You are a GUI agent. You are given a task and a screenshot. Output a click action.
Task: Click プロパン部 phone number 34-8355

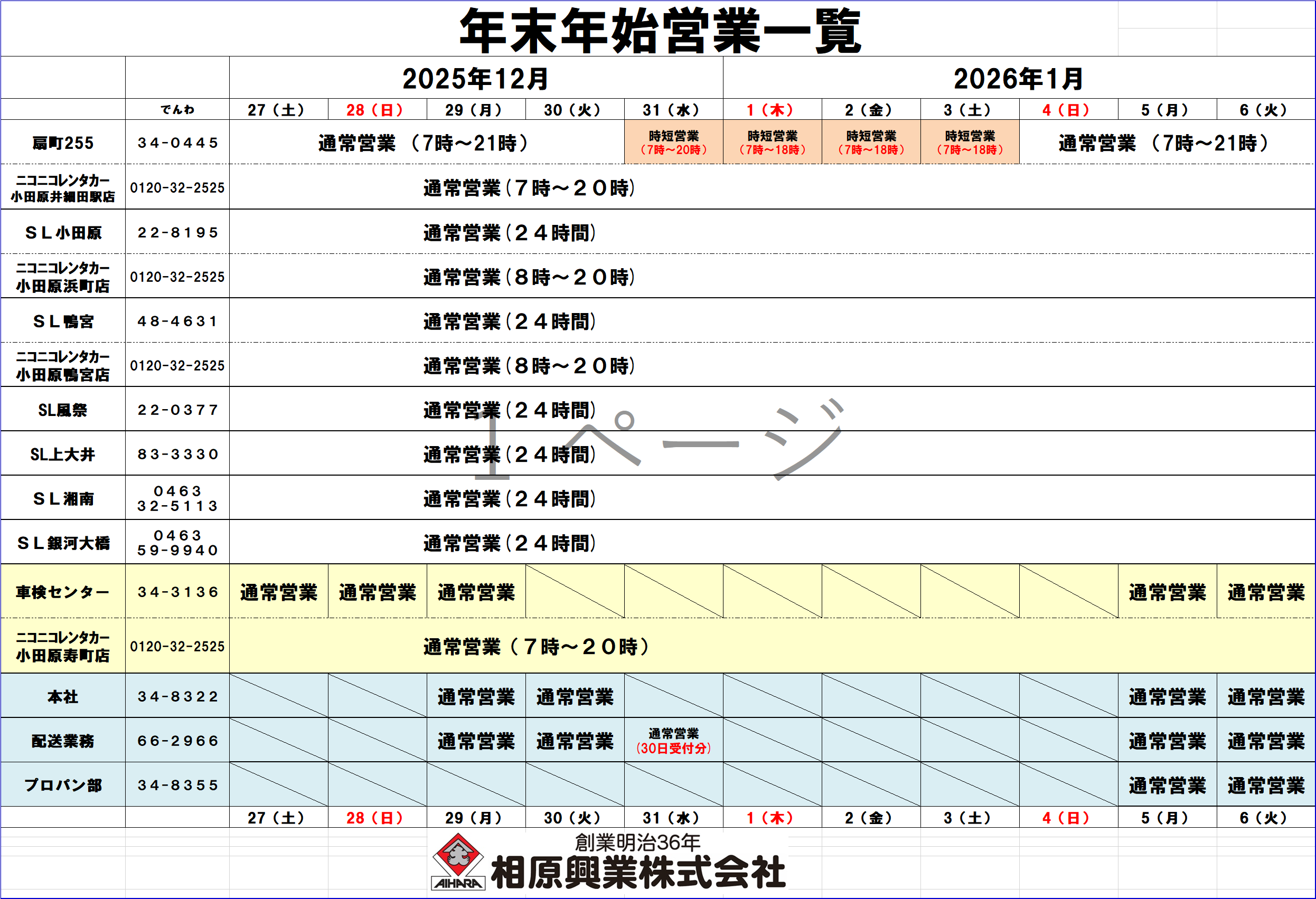tap(177, 785)
